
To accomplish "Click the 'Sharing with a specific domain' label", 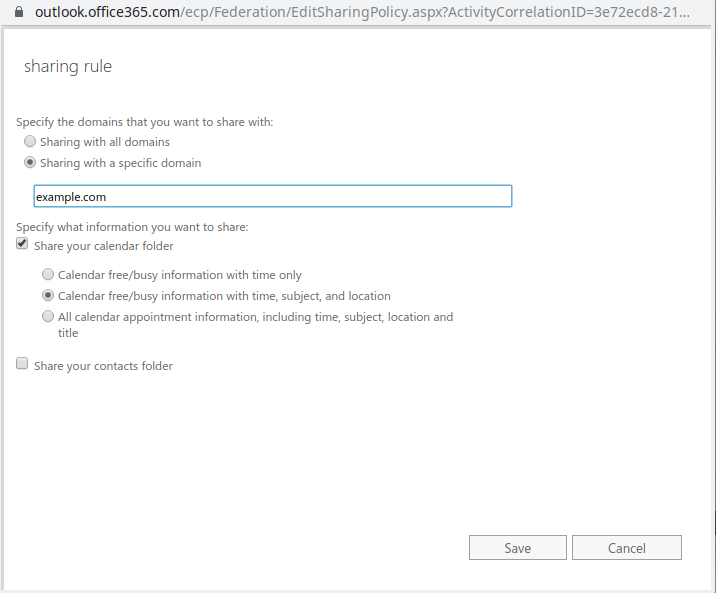I will click(x=121, y=163).
